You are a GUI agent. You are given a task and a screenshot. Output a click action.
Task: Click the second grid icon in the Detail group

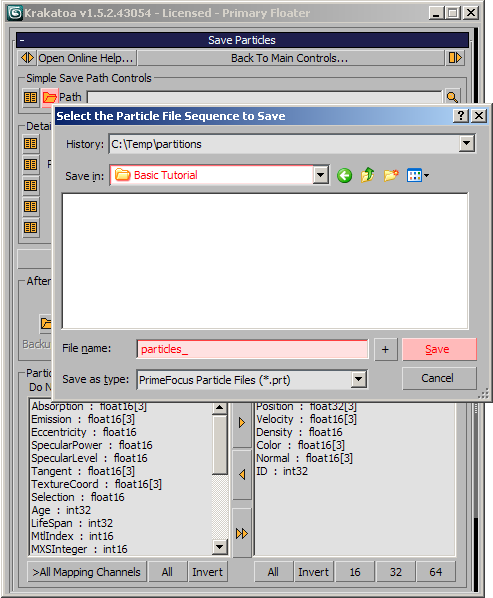pyautogui.click(x=31, y=165)
